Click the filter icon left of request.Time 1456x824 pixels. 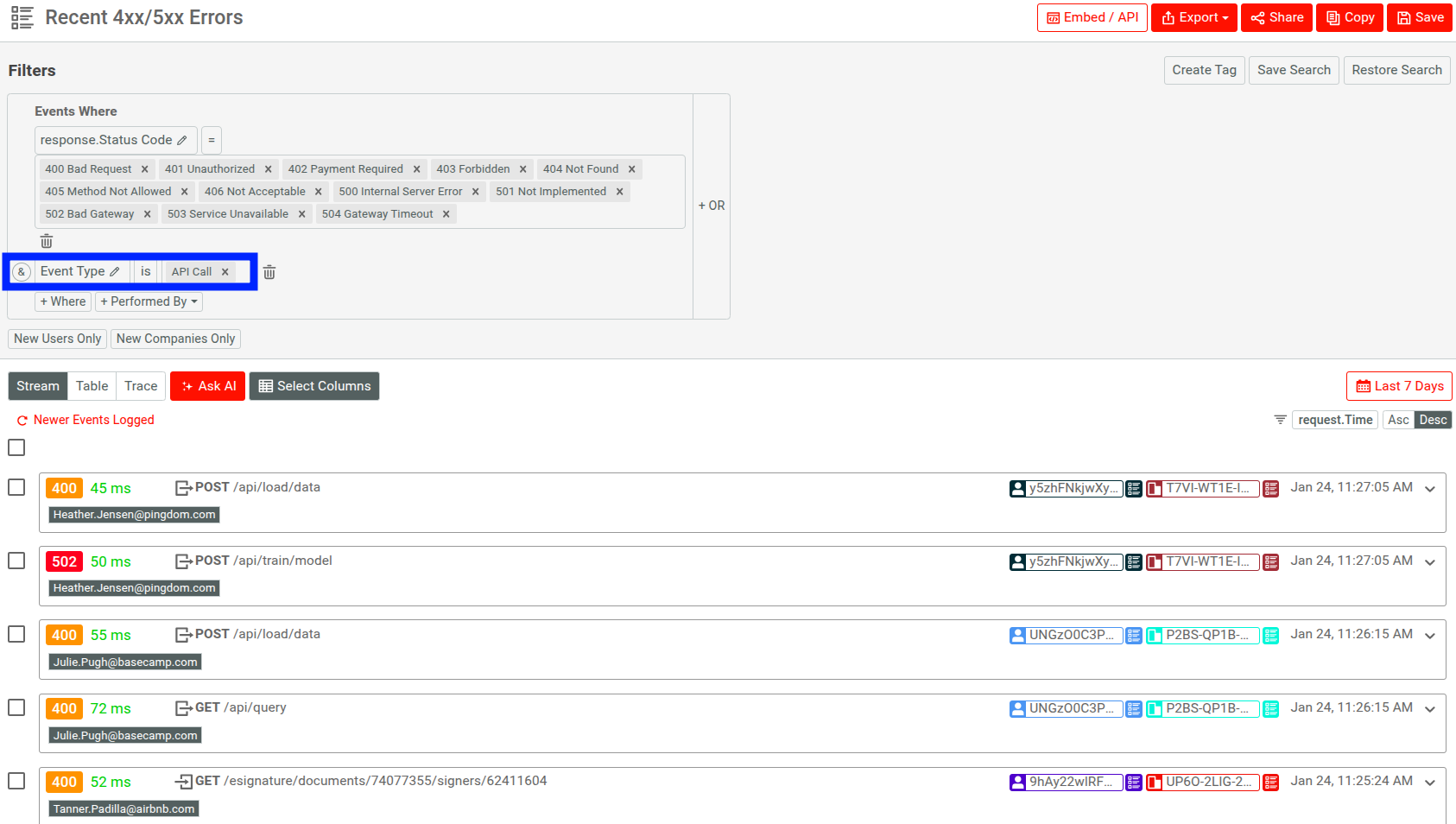click(x=1279, y=420)
